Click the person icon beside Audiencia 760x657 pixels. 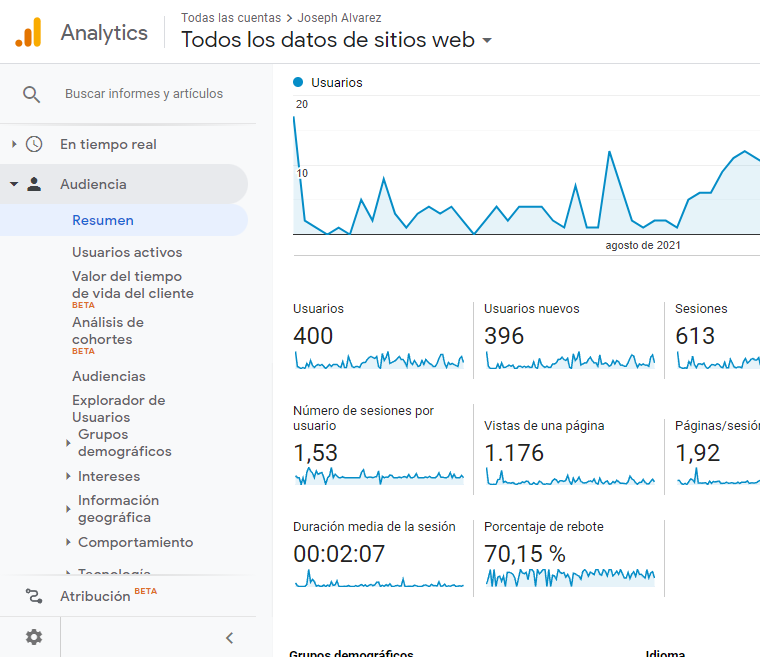[34, 184]
